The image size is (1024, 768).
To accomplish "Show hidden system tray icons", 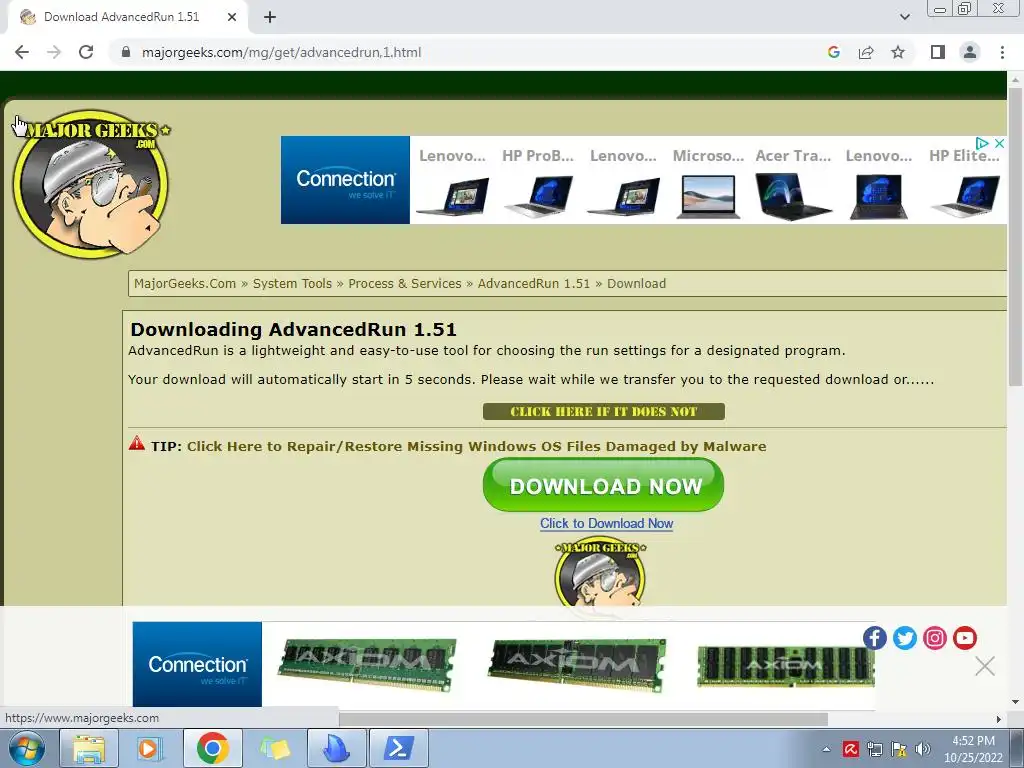I will point(827,749).
